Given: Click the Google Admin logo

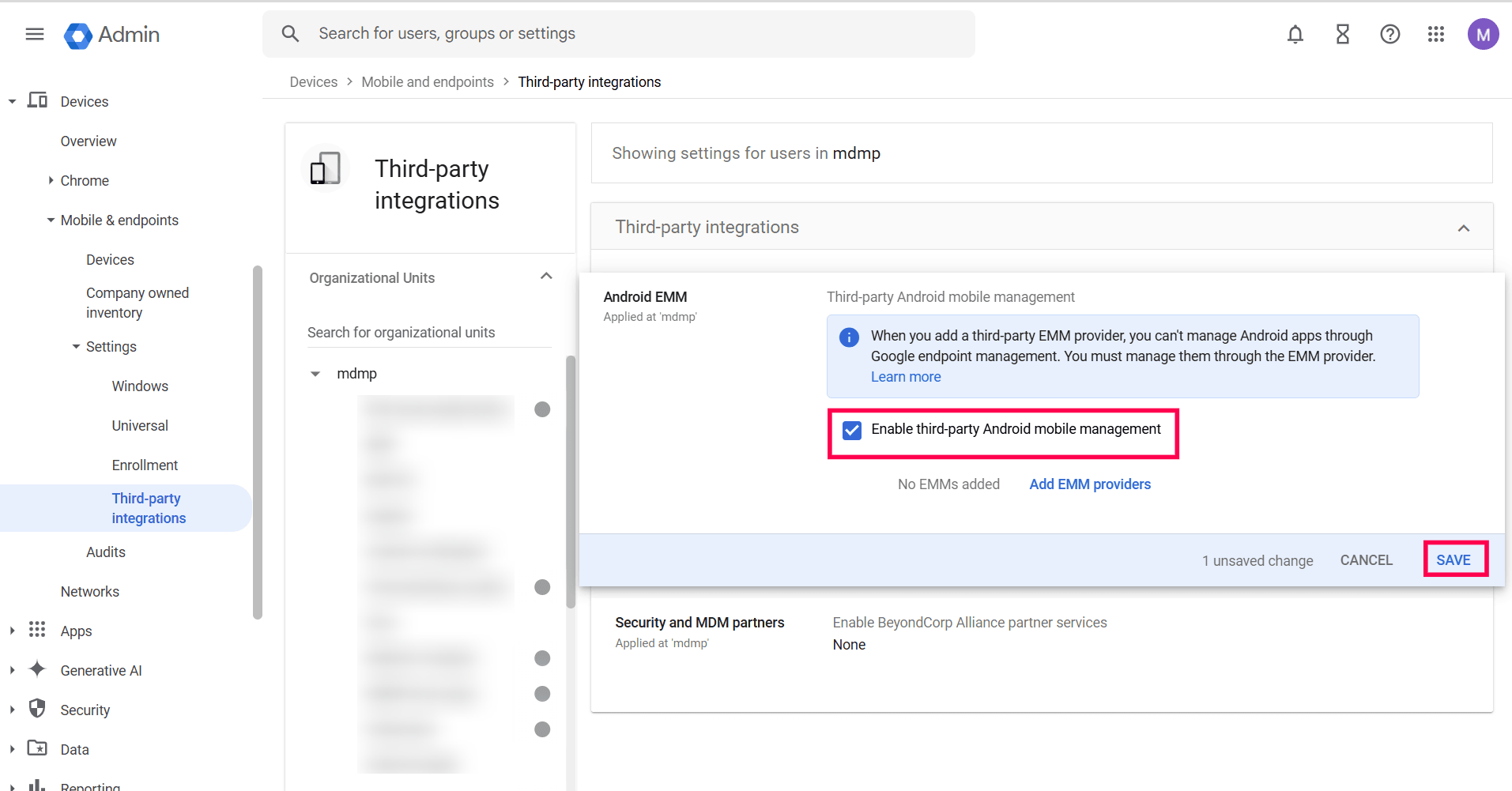Looking at the screenshot, I should click(x=112, y=35).
